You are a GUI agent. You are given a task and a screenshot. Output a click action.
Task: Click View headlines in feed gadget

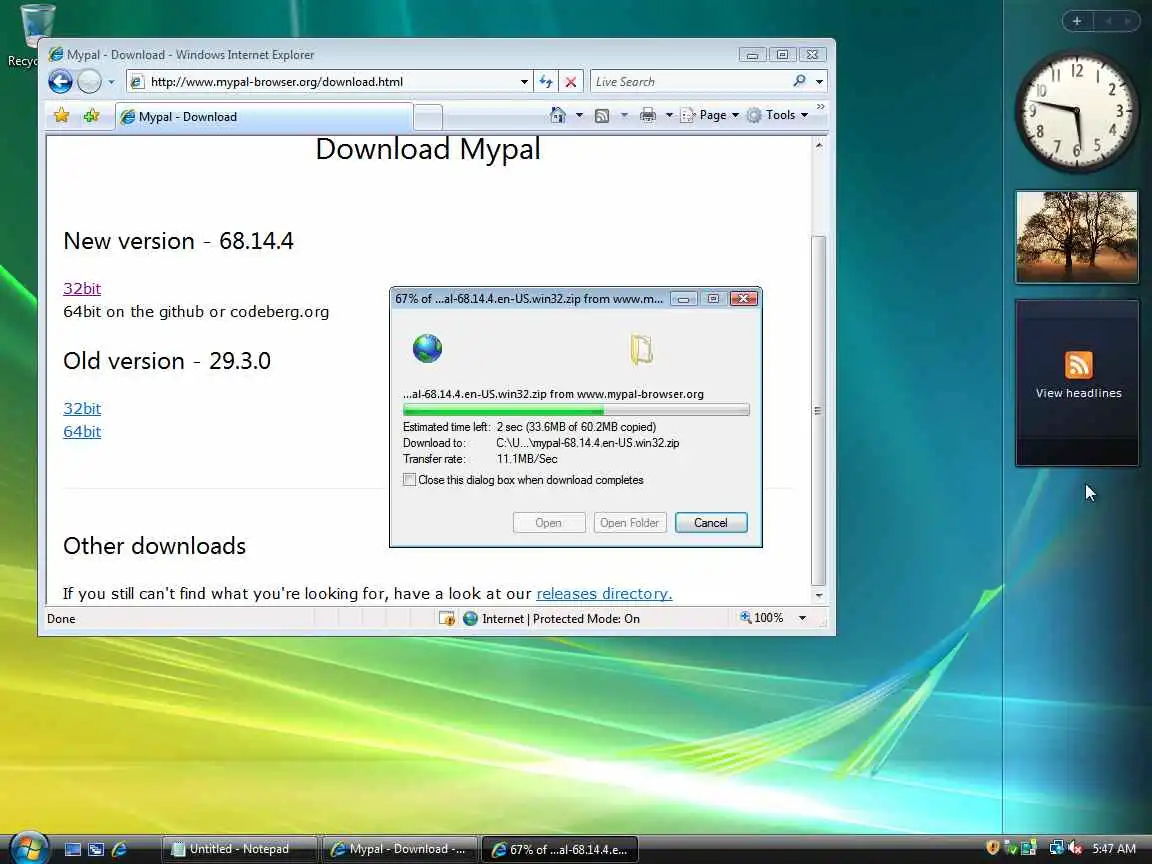(1078, 393)
